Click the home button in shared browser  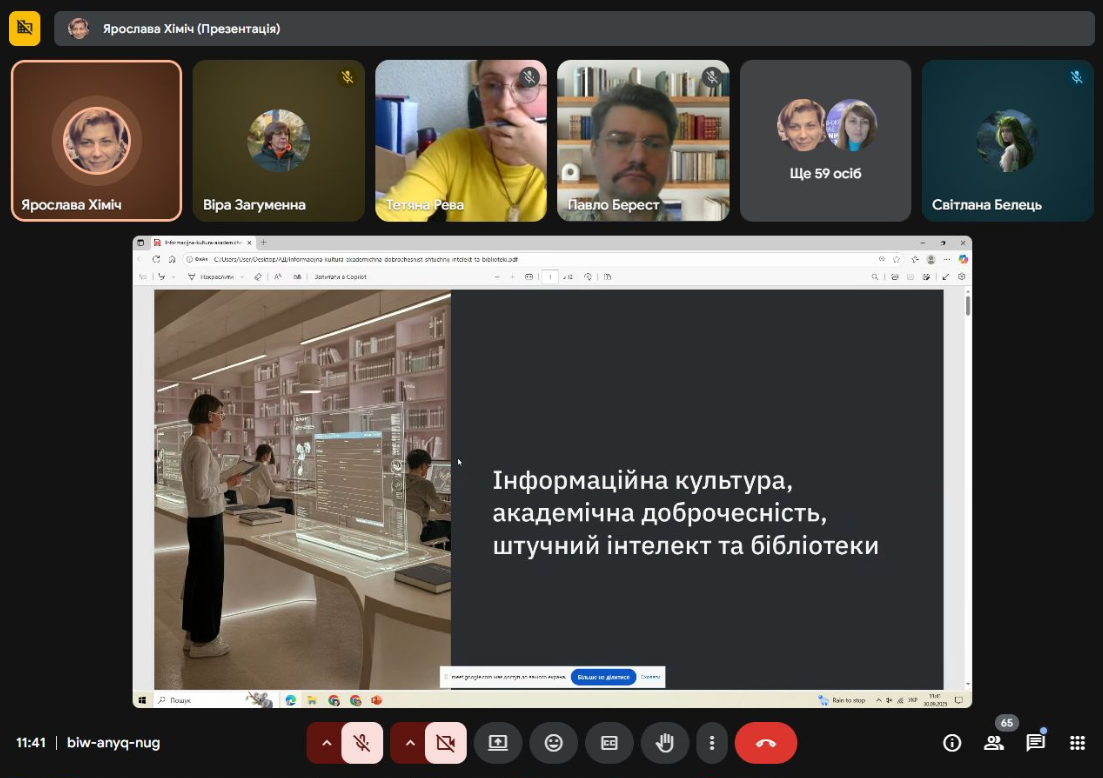172,260
